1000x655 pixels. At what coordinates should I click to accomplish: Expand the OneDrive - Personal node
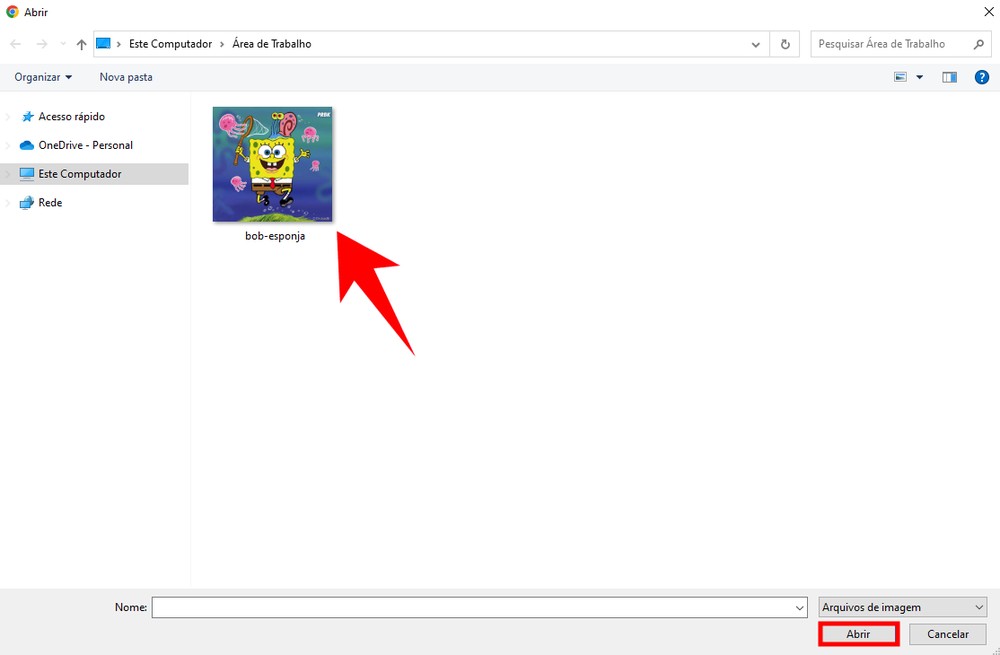point(8,145)
